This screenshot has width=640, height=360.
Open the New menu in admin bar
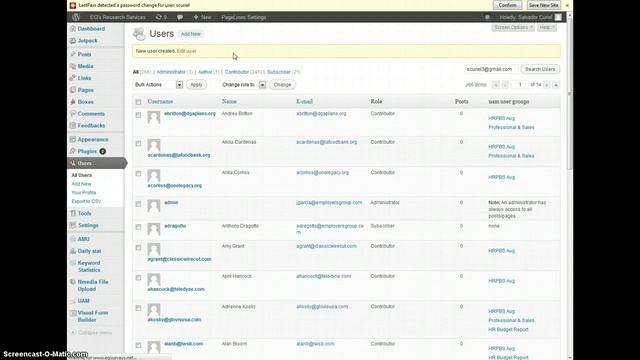click(x=202, y=17)
